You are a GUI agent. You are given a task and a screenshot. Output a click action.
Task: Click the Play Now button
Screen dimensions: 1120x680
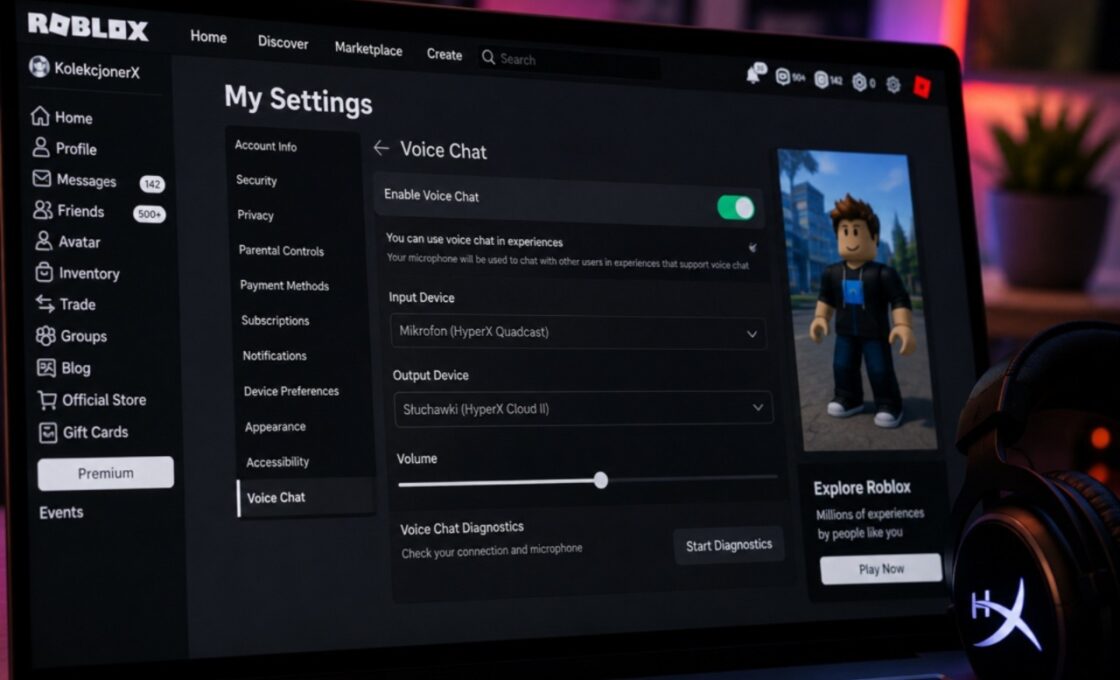click(881, 569)
